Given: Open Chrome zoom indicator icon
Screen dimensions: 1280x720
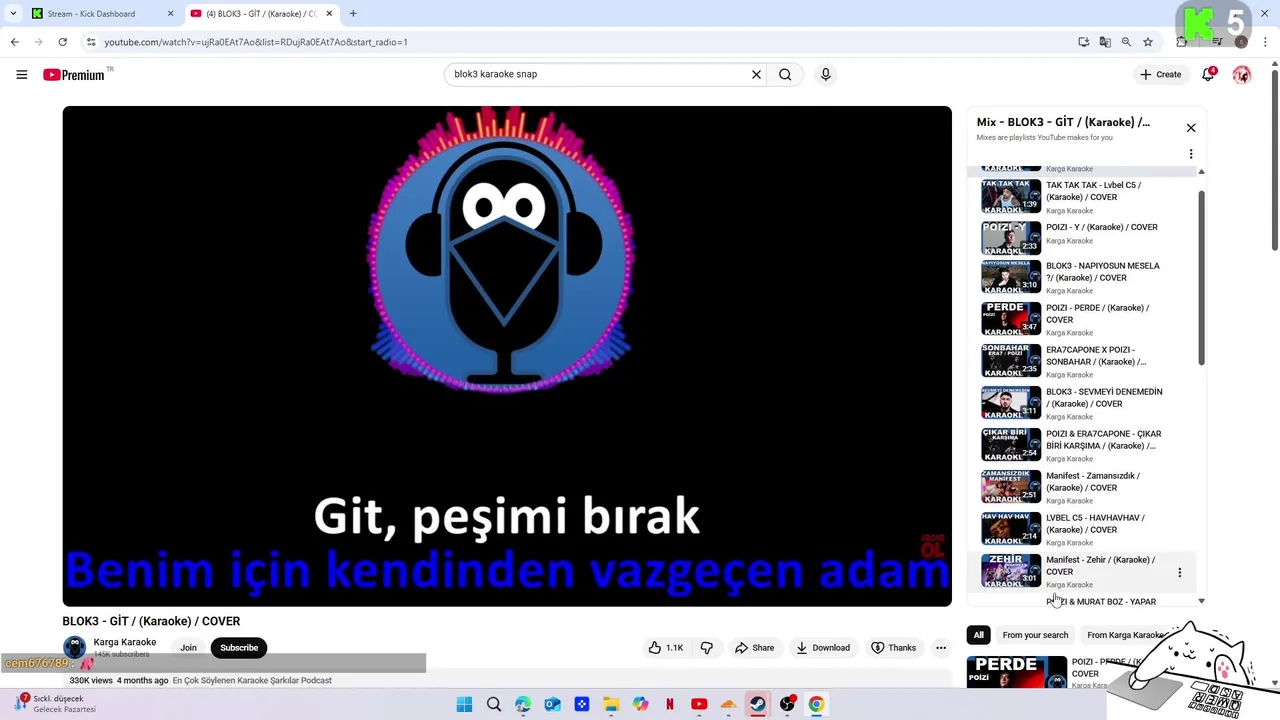Looking at the screenshot, I should click(x=1126, y=42).
